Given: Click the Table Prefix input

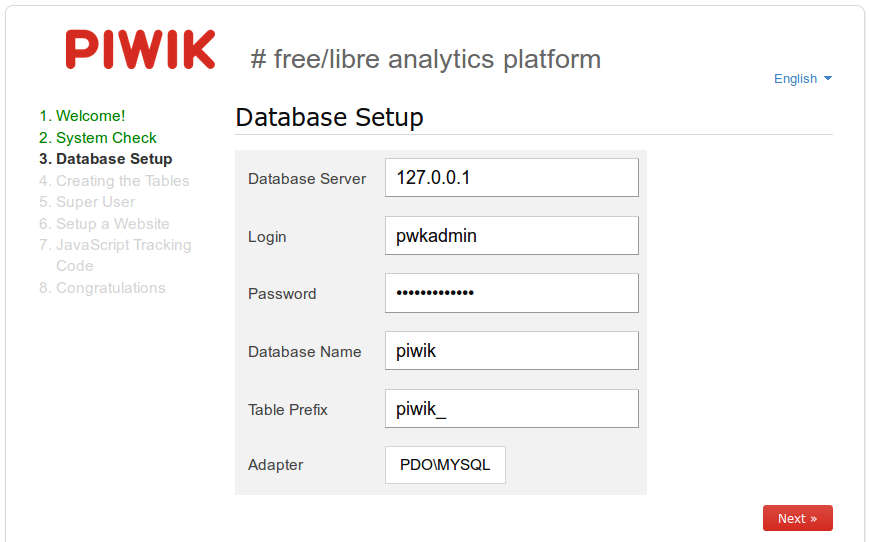Looking at the screenshot, I should [512, 408].
